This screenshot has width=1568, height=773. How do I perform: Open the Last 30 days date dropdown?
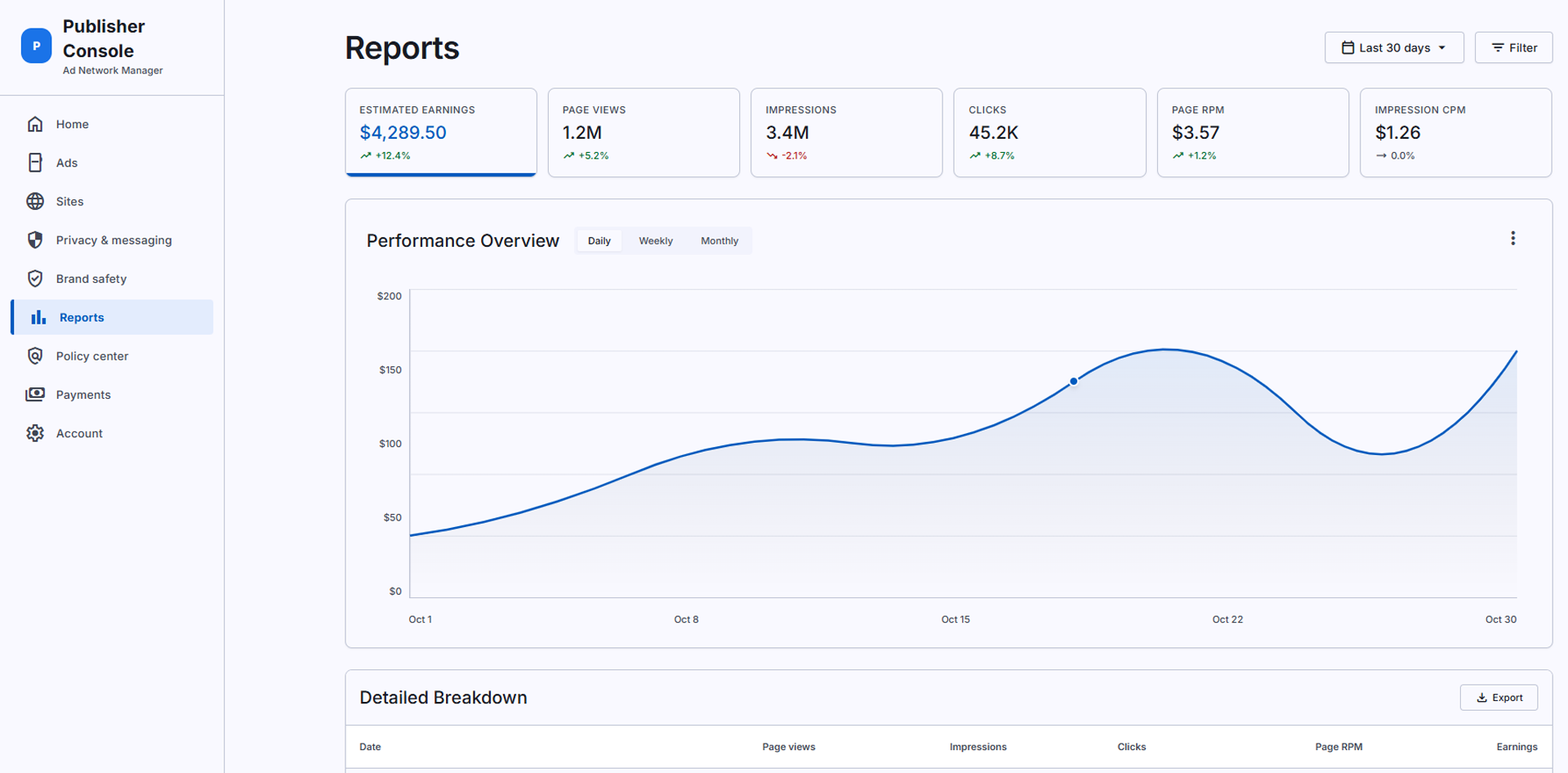tap(1394, 47)
